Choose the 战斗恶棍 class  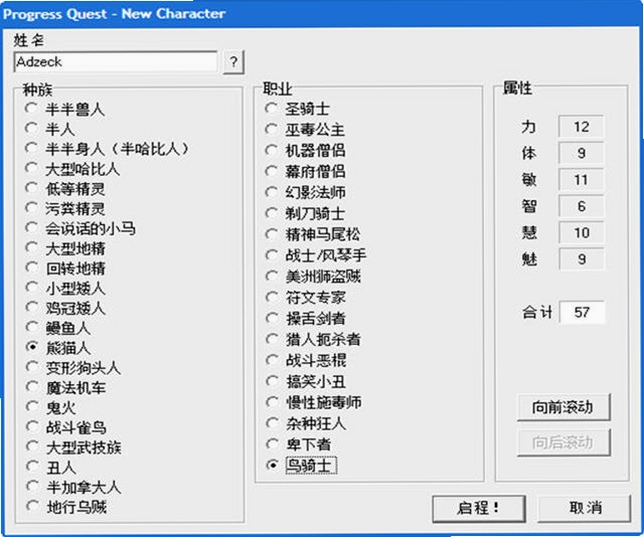[304, 360]
